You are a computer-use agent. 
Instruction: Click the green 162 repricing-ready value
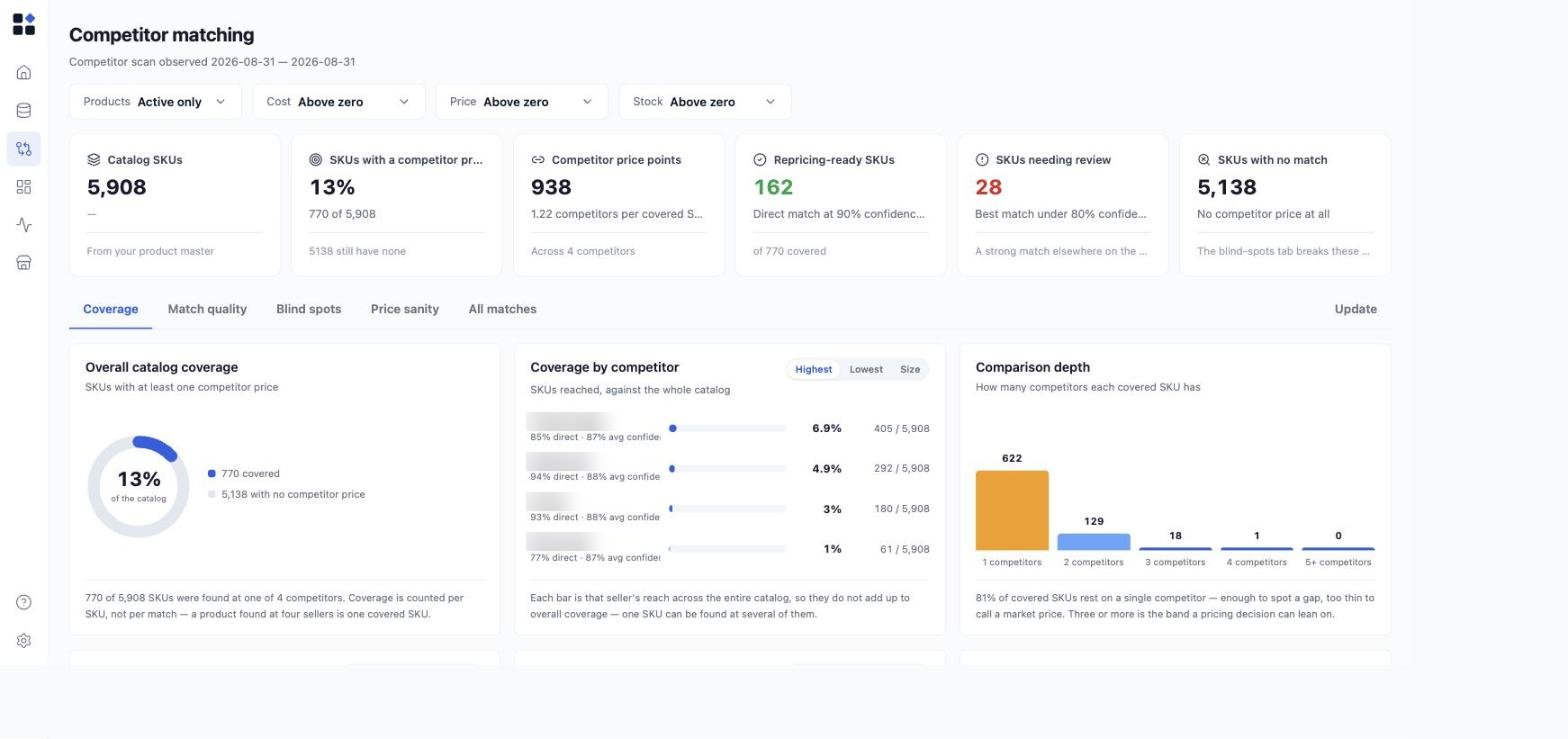[x=773, y=187]
